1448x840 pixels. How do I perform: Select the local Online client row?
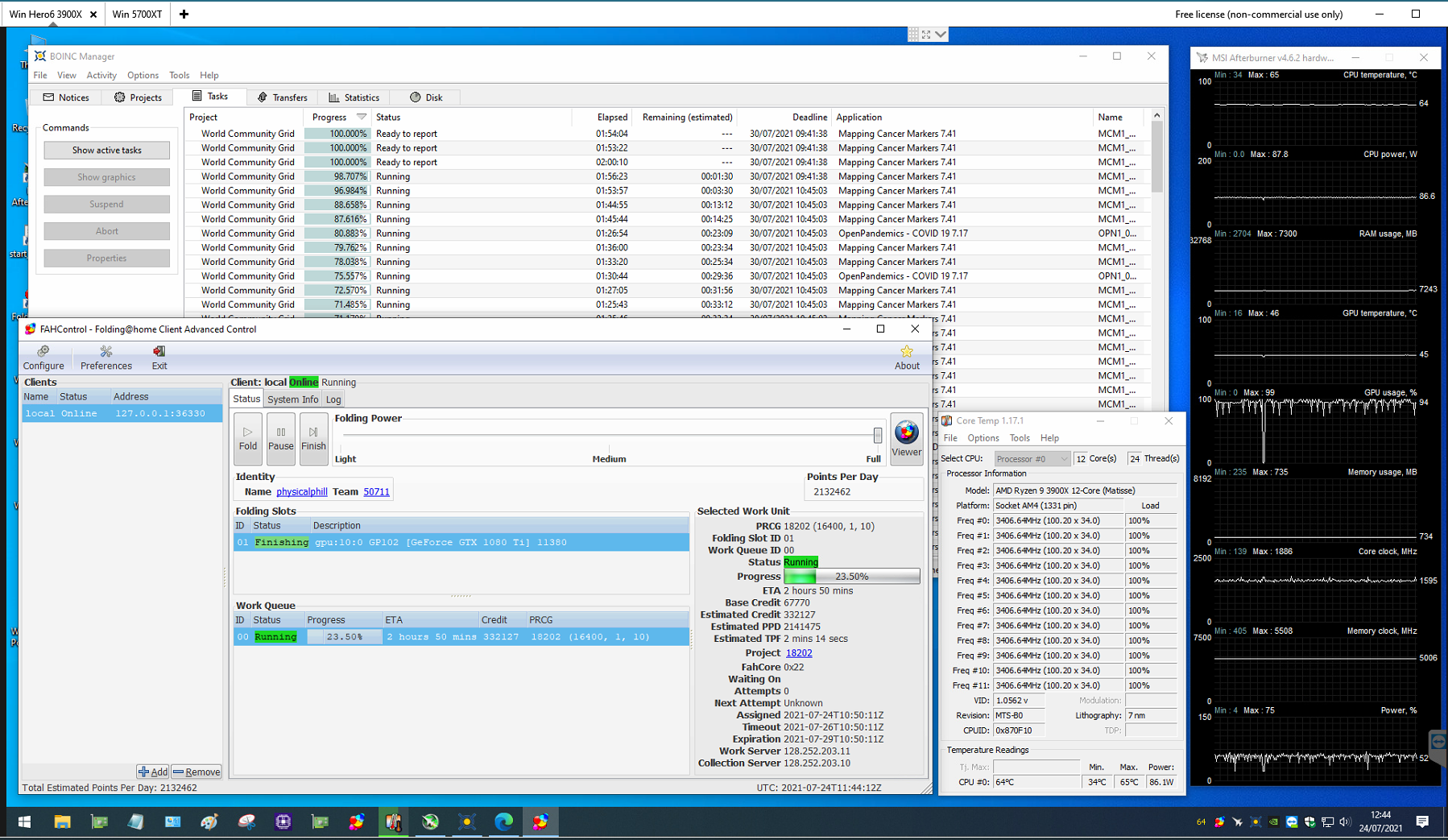pyautogui.click(x=122, y=413)
